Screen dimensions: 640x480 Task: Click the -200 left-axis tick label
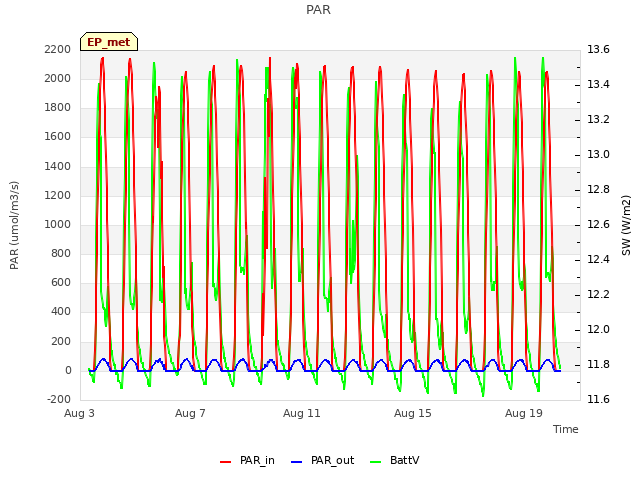point(59,399)
